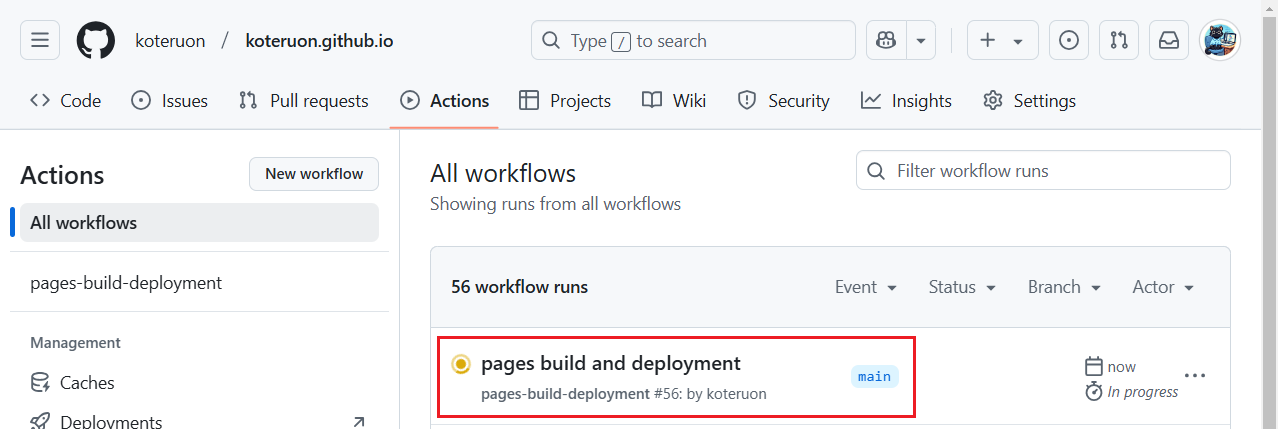Screen dimensions: 1278x429
Task: Switch to the Insights tab
Action: [906, 100]
